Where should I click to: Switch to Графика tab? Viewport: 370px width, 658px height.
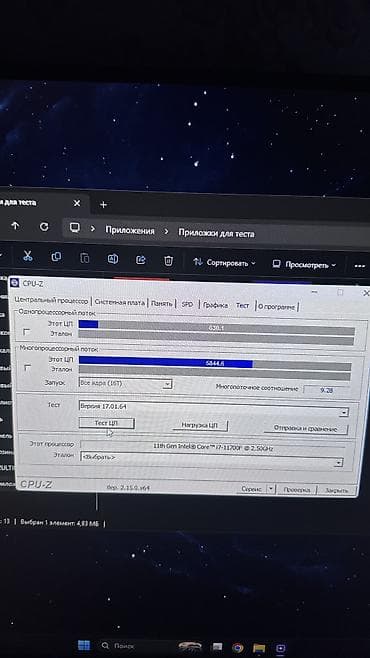[215, 305]
